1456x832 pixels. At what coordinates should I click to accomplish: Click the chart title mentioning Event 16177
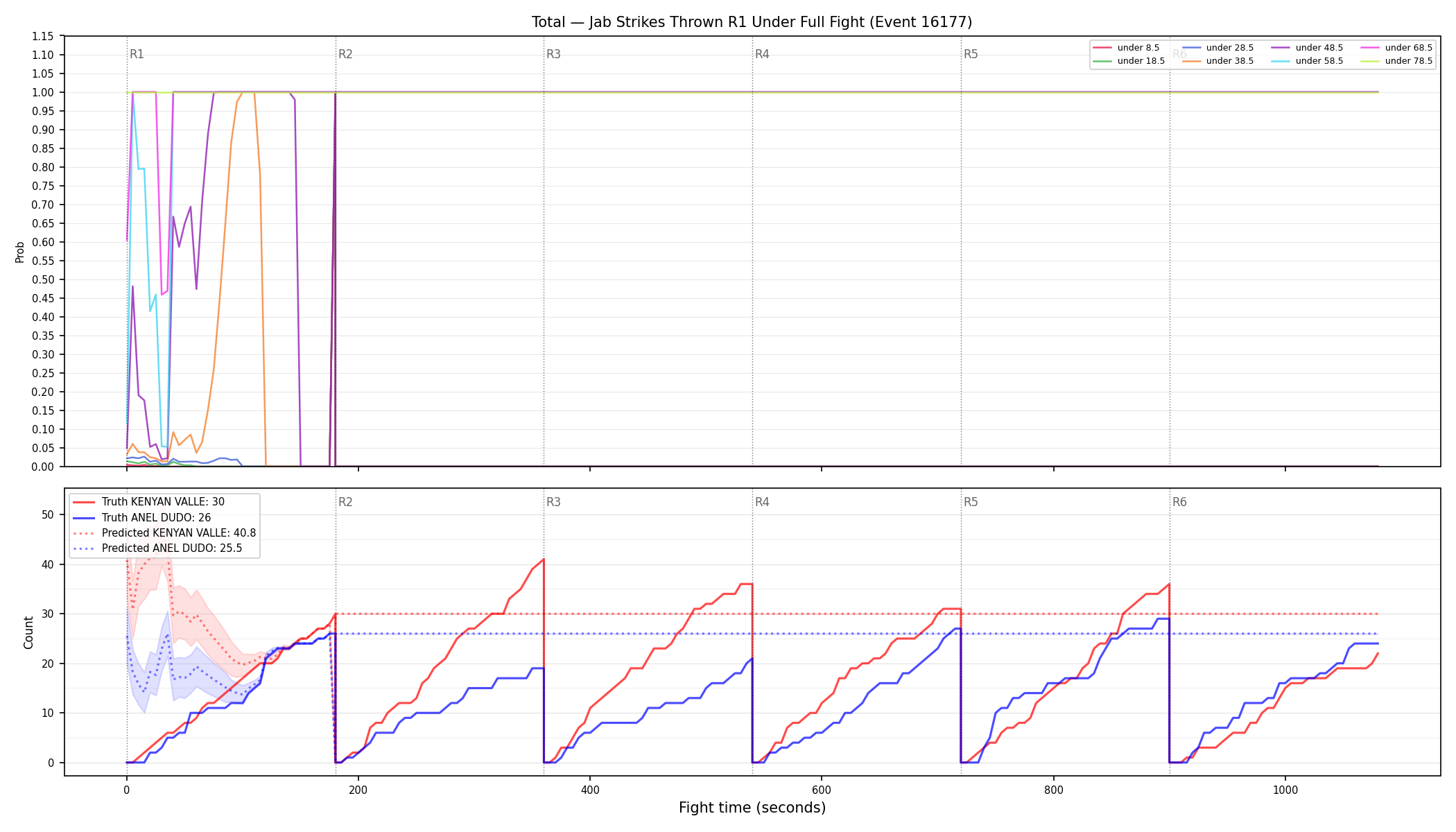point(752,22)
